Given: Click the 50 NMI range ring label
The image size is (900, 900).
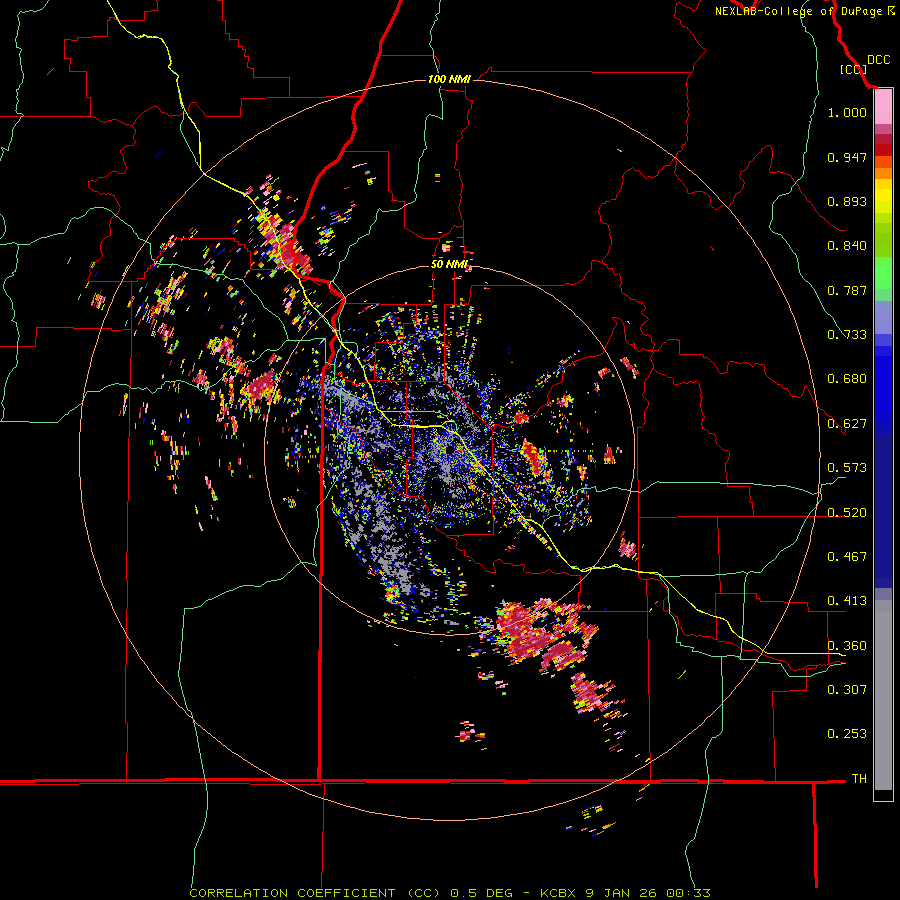Looking at the screenshot, I should (450, 264).
